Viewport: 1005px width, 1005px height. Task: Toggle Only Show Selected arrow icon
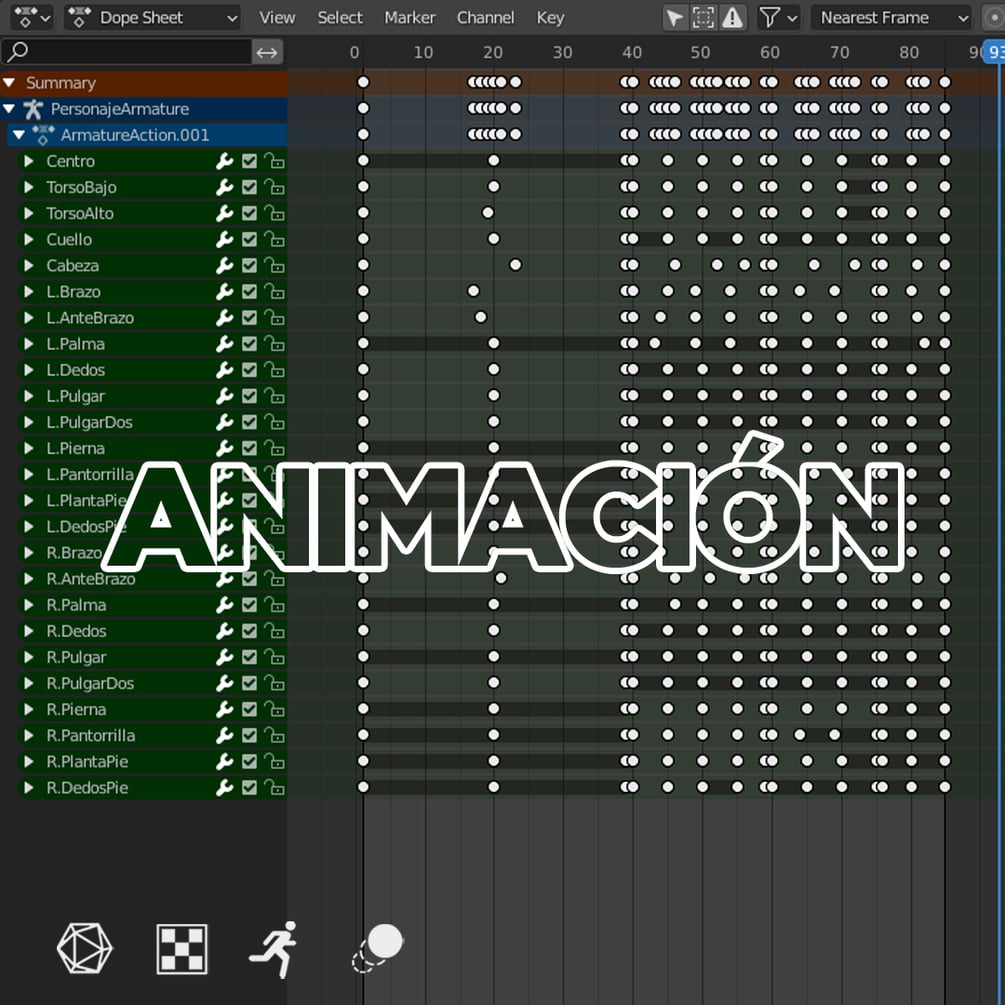(x=675, y=18)
